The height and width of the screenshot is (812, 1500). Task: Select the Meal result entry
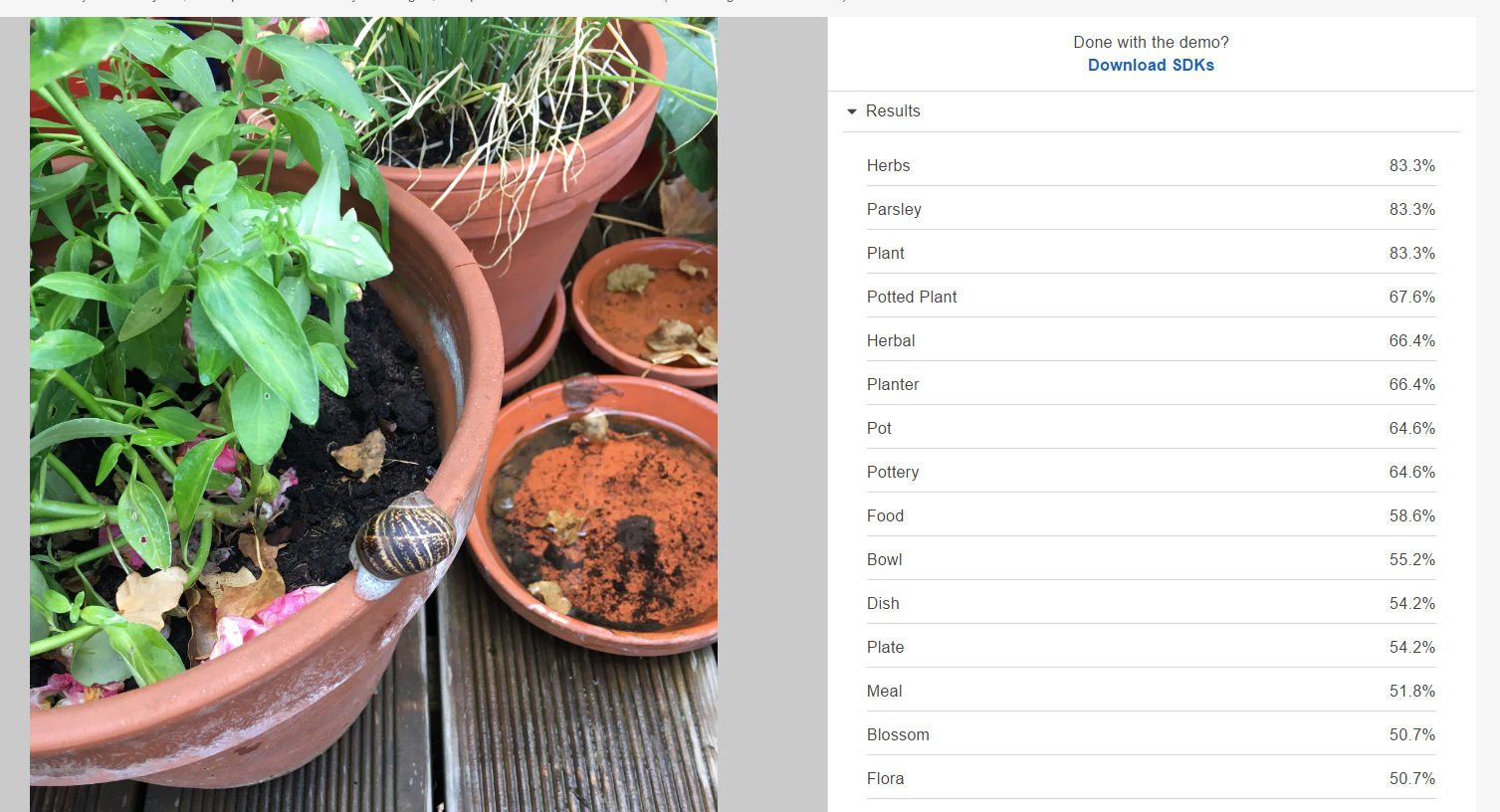pyautogui.click(x=1151, y=691)
